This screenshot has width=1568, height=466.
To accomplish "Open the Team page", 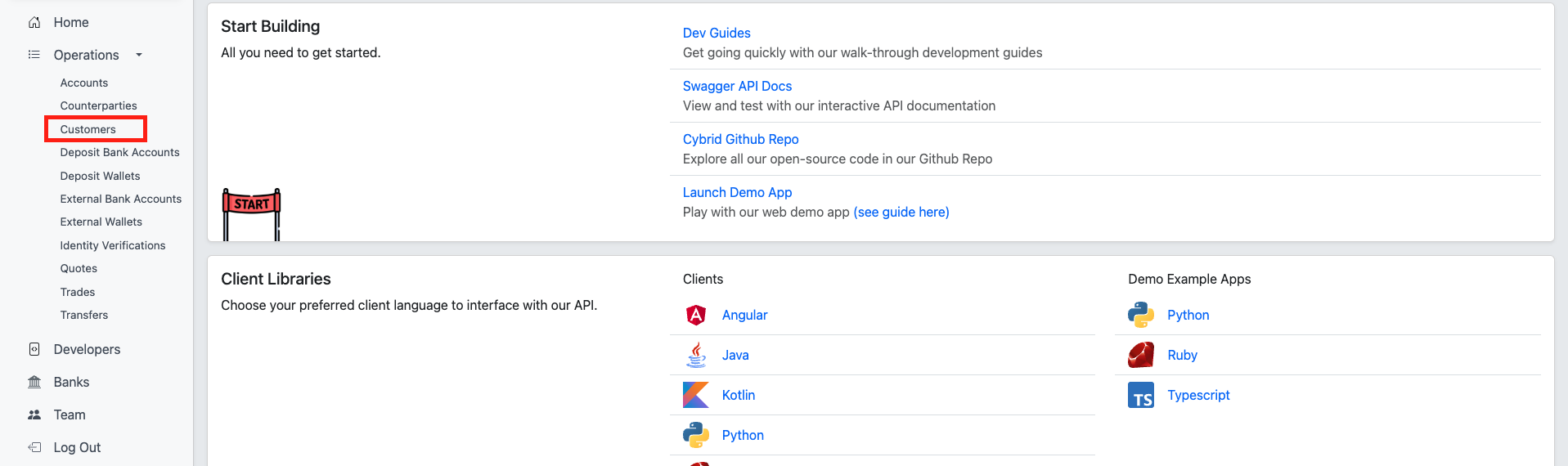I will (x=70, y=414).
